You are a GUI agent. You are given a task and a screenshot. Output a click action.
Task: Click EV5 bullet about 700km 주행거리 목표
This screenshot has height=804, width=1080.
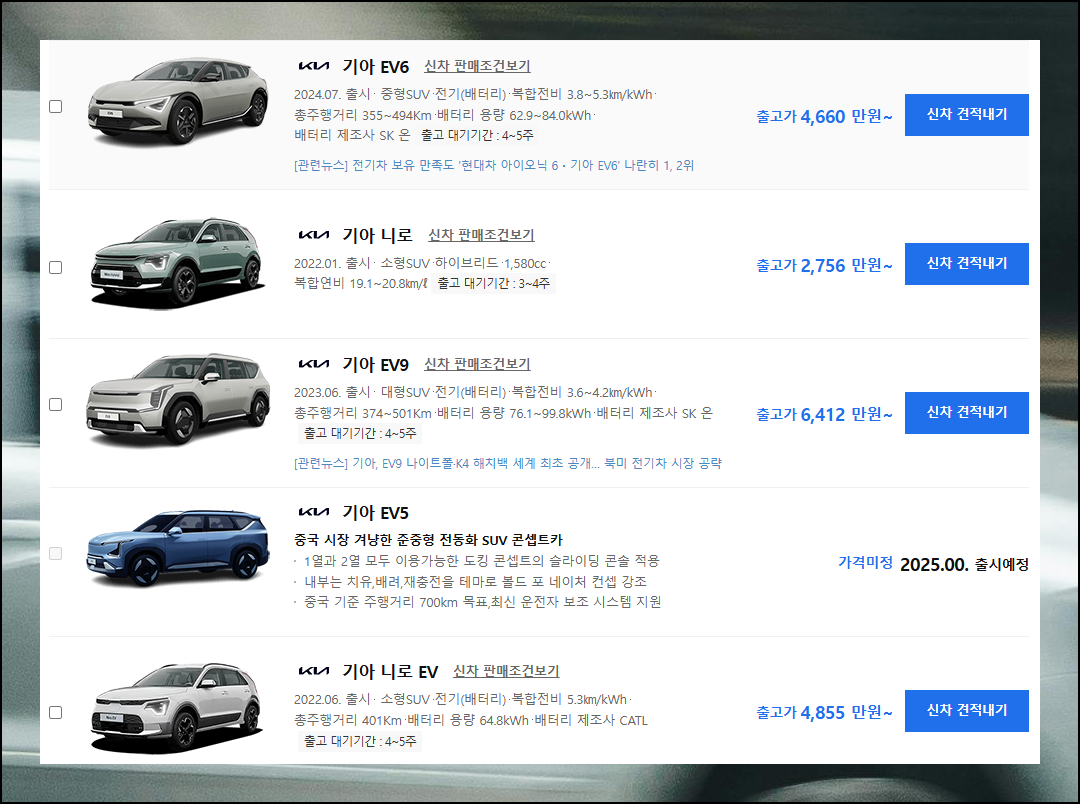(x=483, y=602)
